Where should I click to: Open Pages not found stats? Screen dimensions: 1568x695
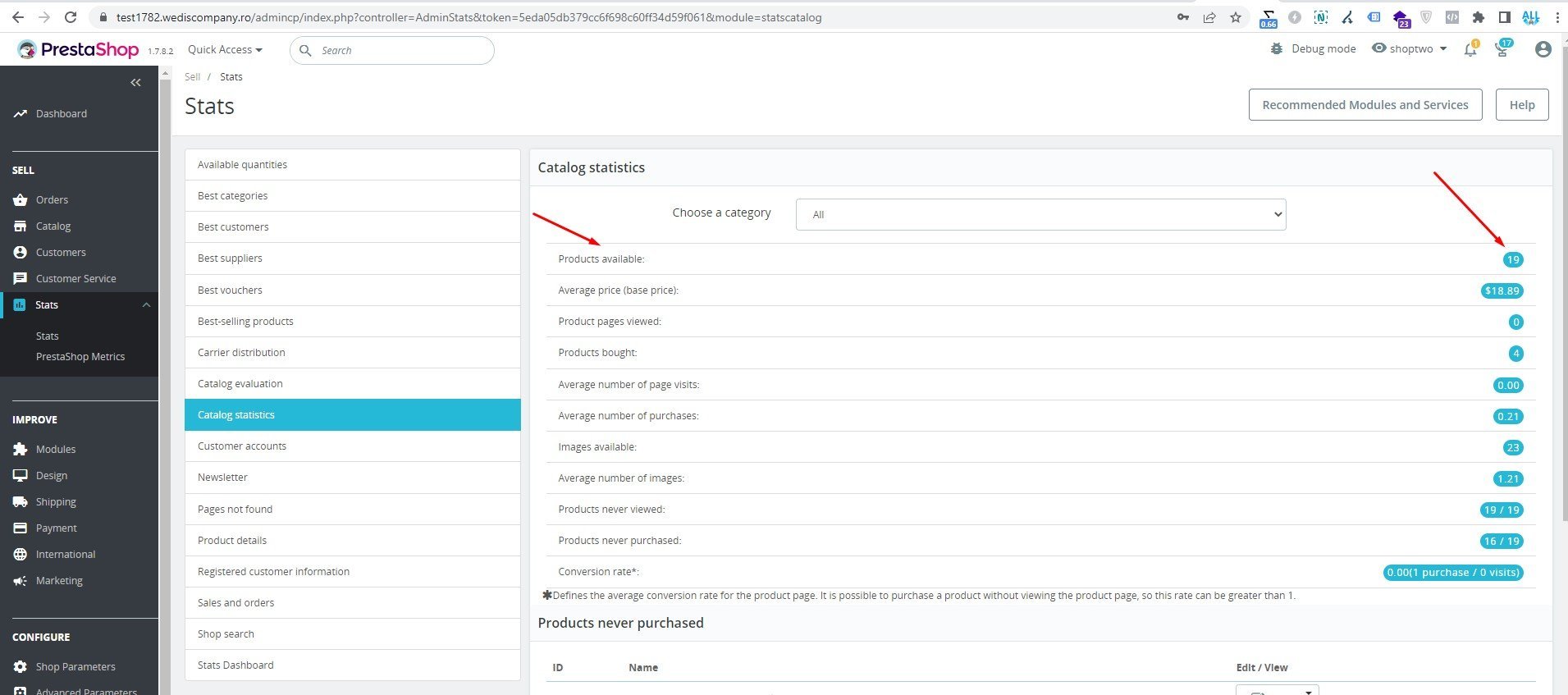pos(353,510)
